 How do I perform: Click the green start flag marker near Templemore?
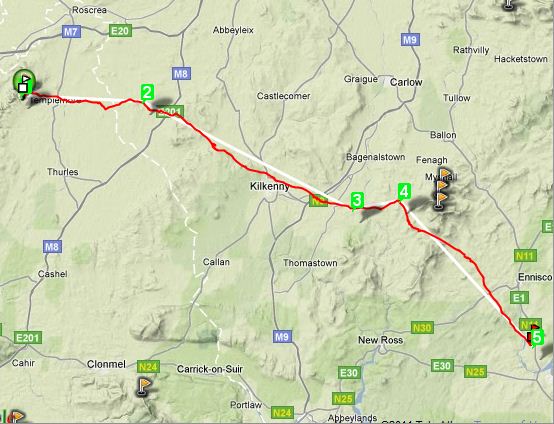pos(24,81)
